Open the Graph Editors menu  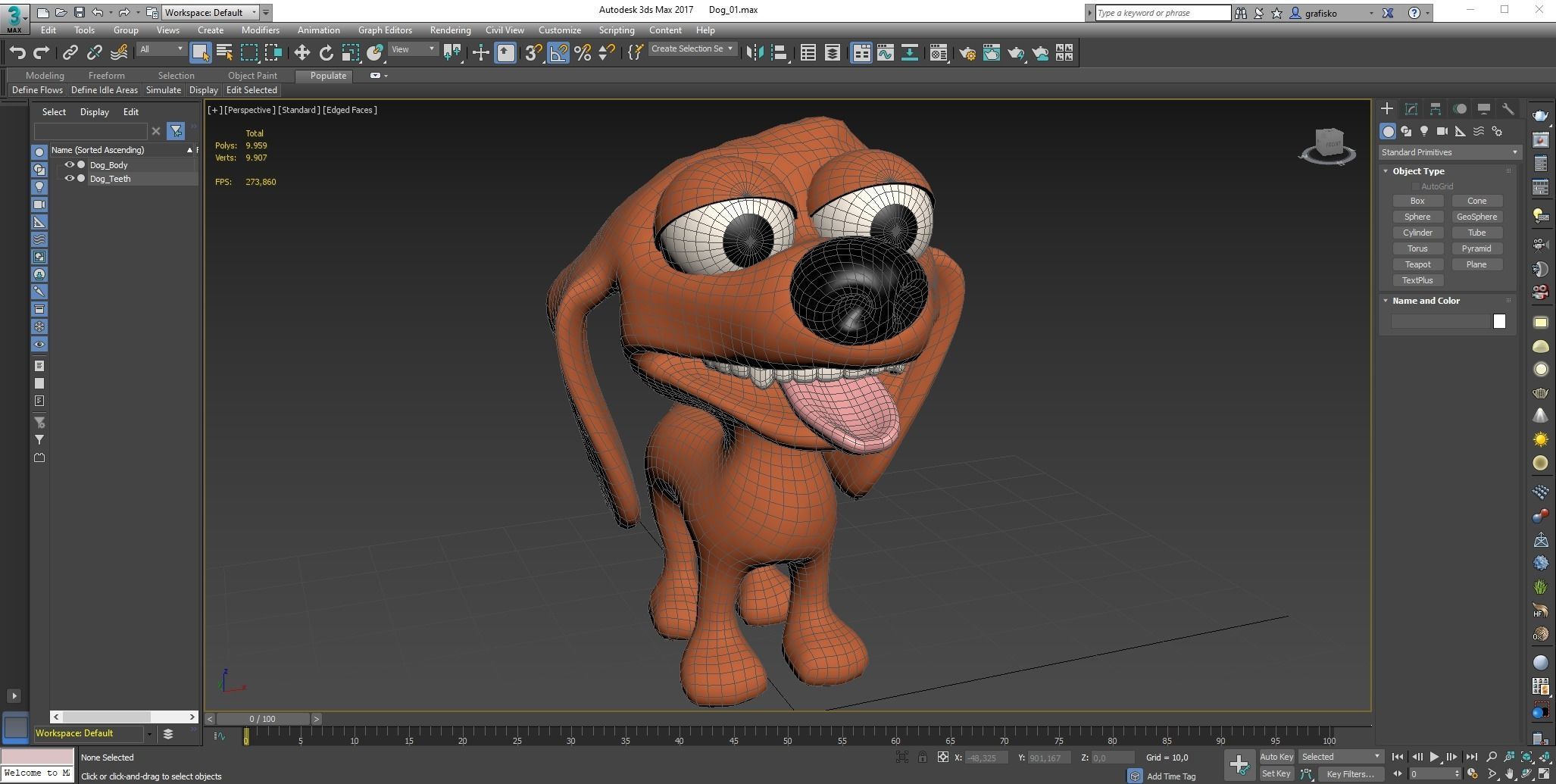click(x=385, y=30)
